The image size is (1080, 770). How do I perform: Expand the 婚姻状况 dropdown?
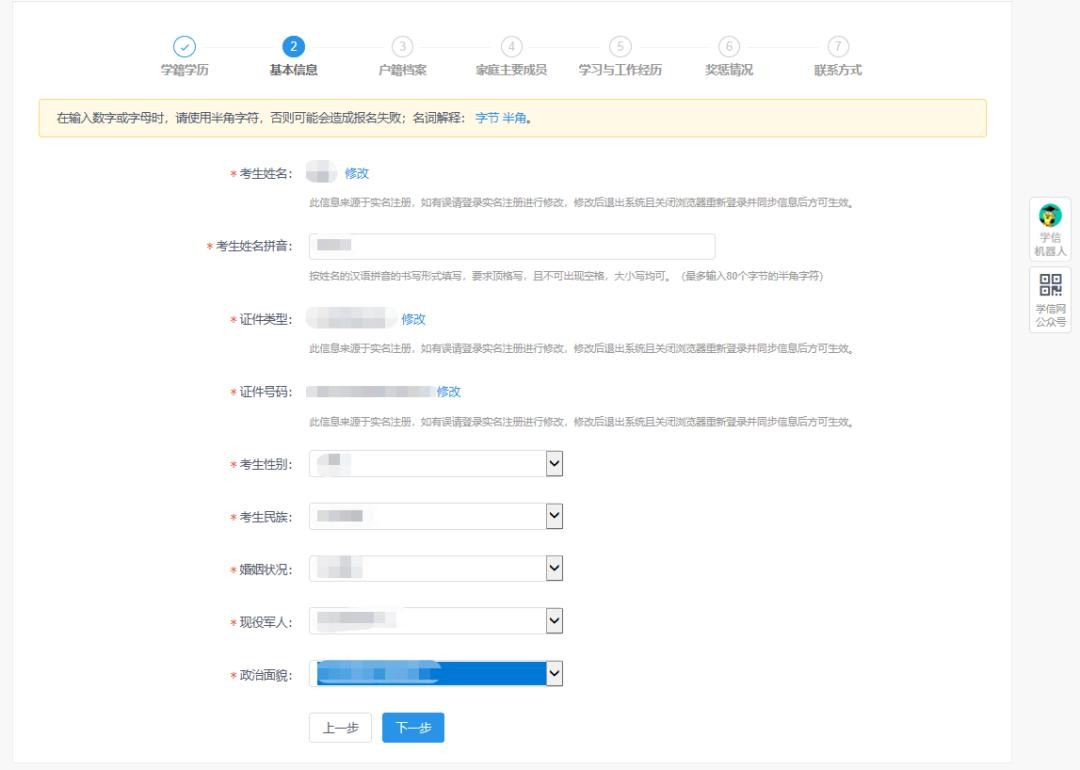[x=554, y=568]
